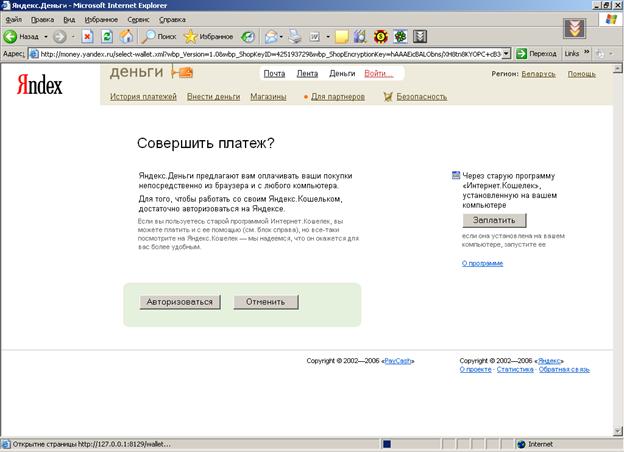Open Поиск search with magnifier icon
The width and height of the screenshot is (624, 452).
click(x=159, y=37)
